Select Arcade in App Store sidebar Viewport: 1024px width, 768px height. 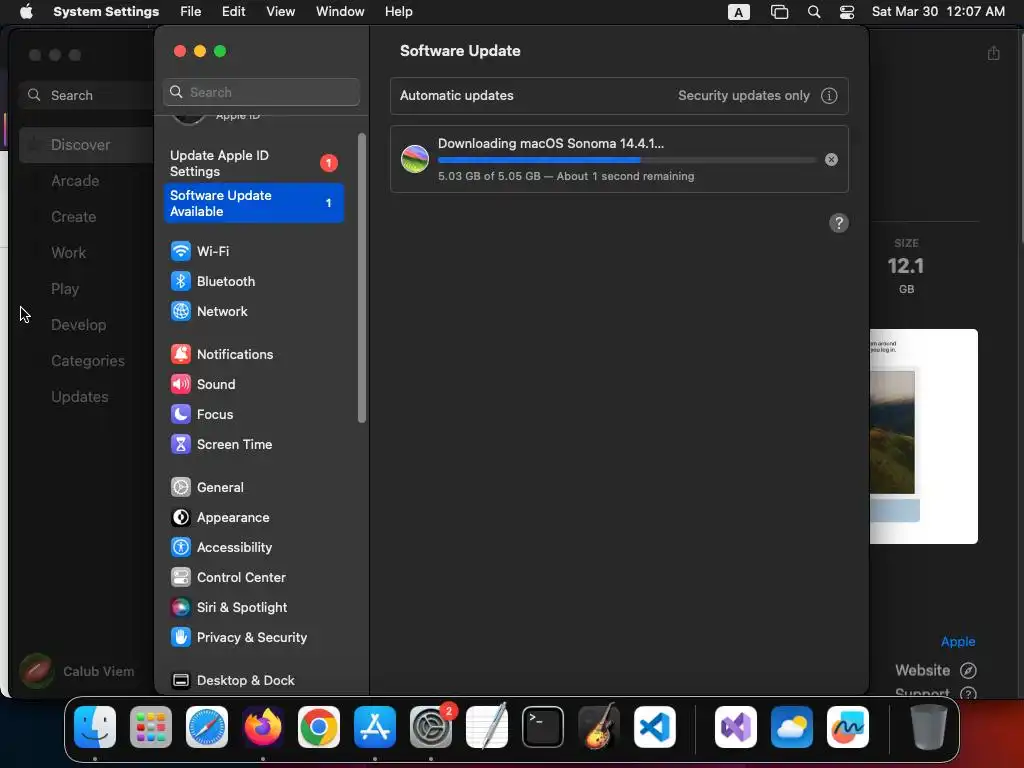pyautogui.click(x=75, y=181)
